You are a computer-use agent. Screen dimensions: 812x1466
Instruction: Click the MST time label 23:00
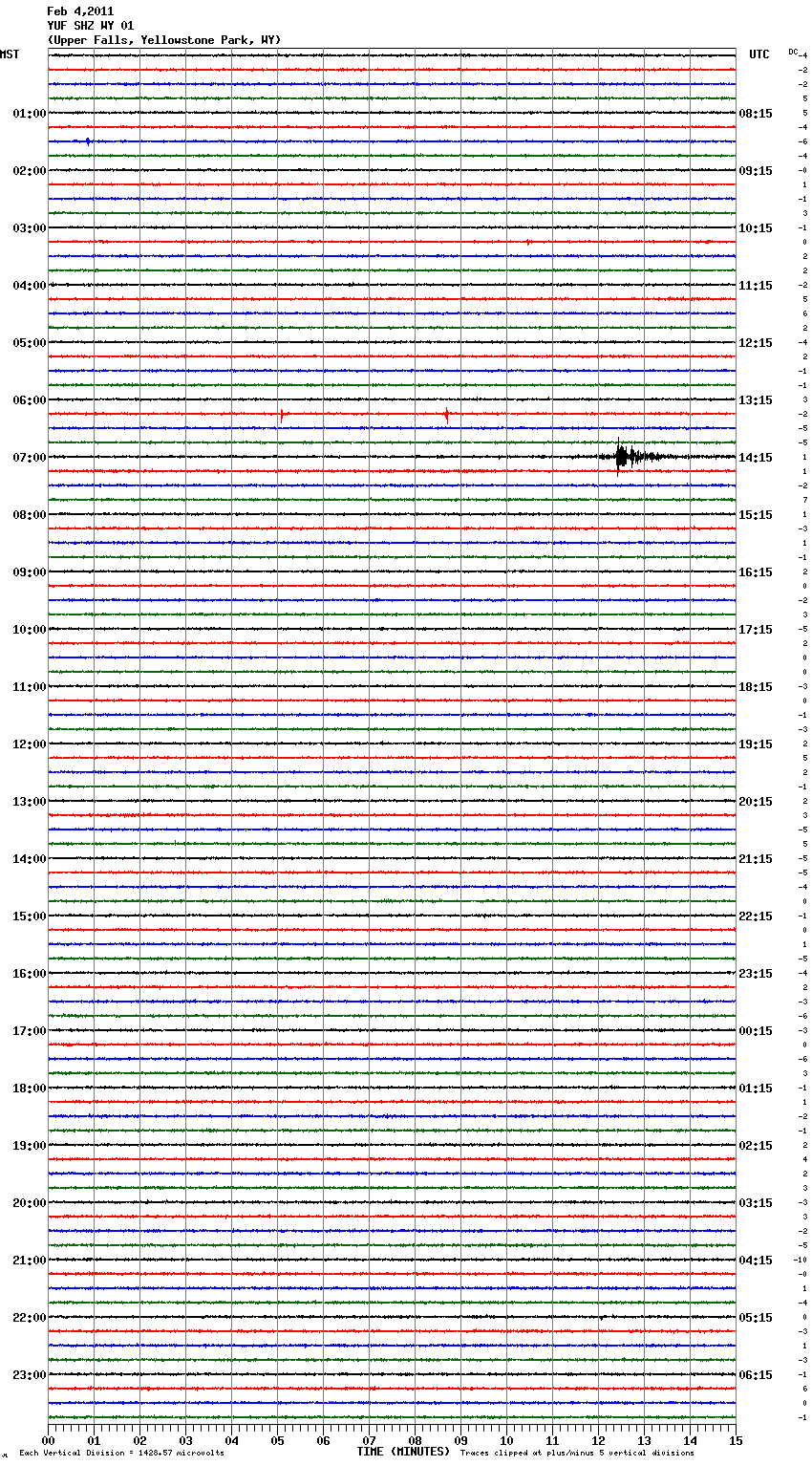click(x=30, y=1375)
